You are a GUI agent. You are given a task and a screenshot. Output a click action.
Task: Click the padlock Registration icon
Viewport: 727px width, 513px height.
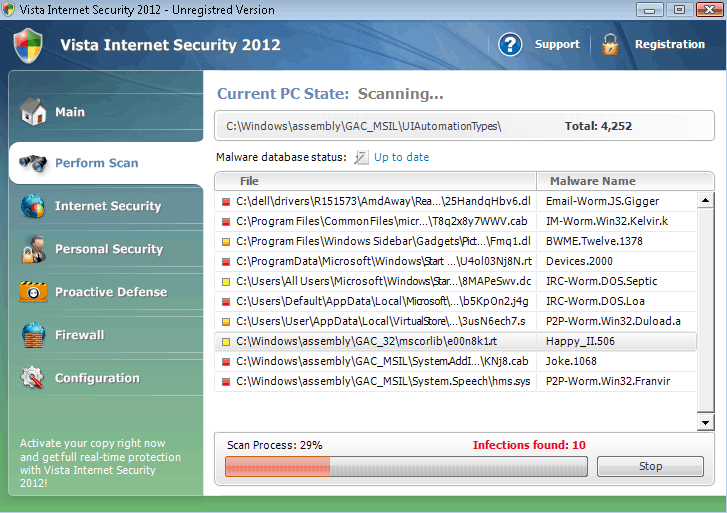tap(610, 44)
